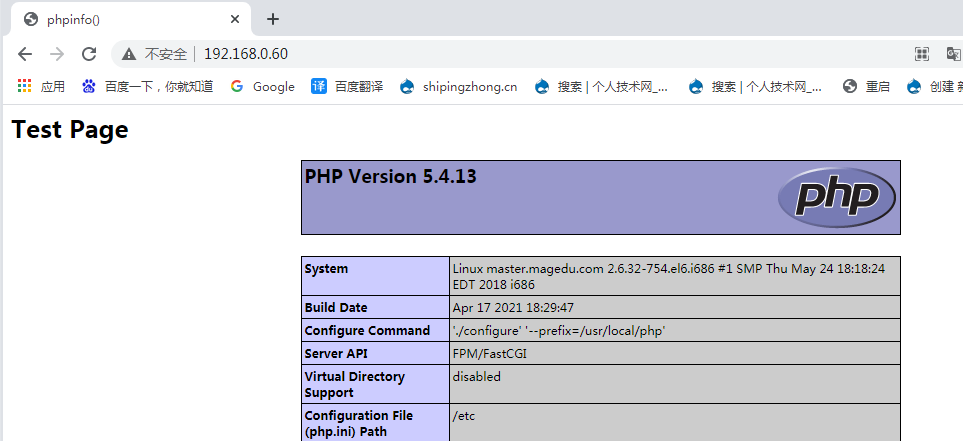Select the phpinfo() tab
This screenshot has width=963, height=441.
(120, 19)
